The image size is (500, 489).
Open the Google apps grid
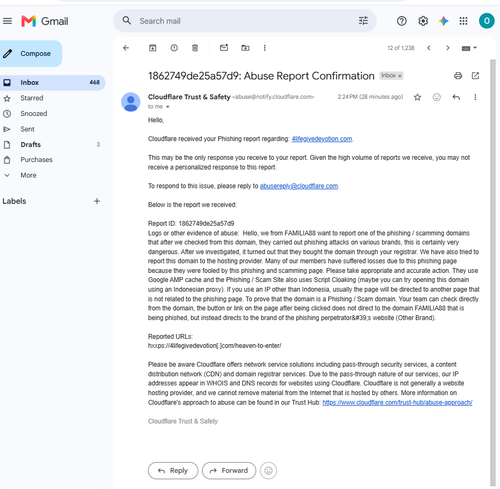point(463,21)
